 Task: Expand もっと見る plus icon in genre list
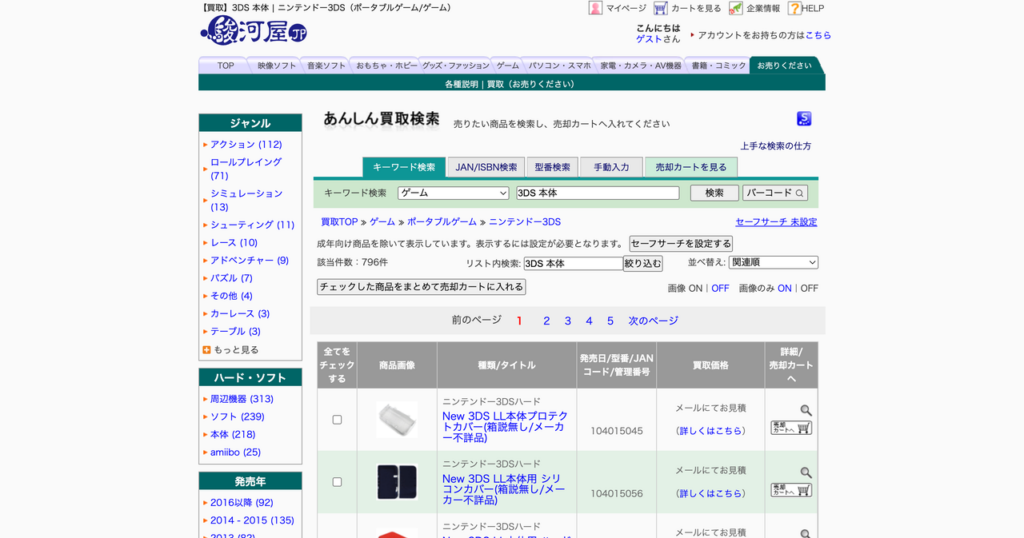[206, 350]
